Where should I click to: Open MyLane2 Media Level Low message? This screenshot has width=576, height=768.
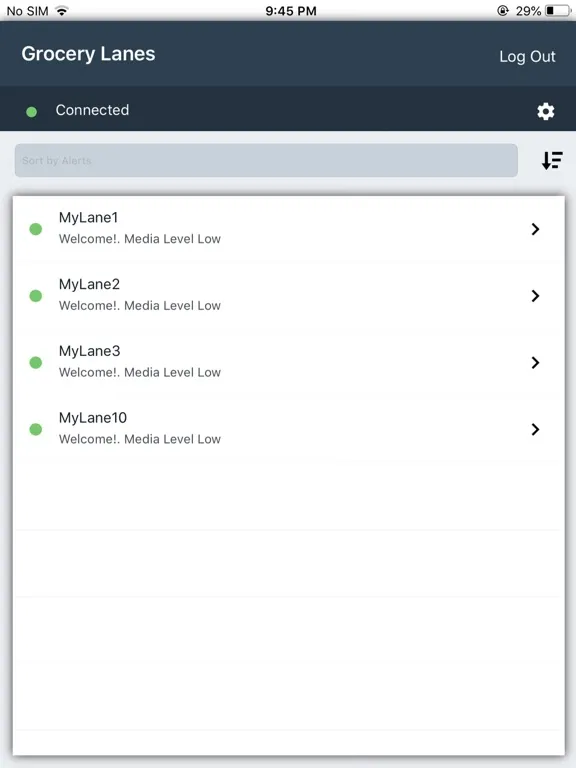tap(140, 306)
